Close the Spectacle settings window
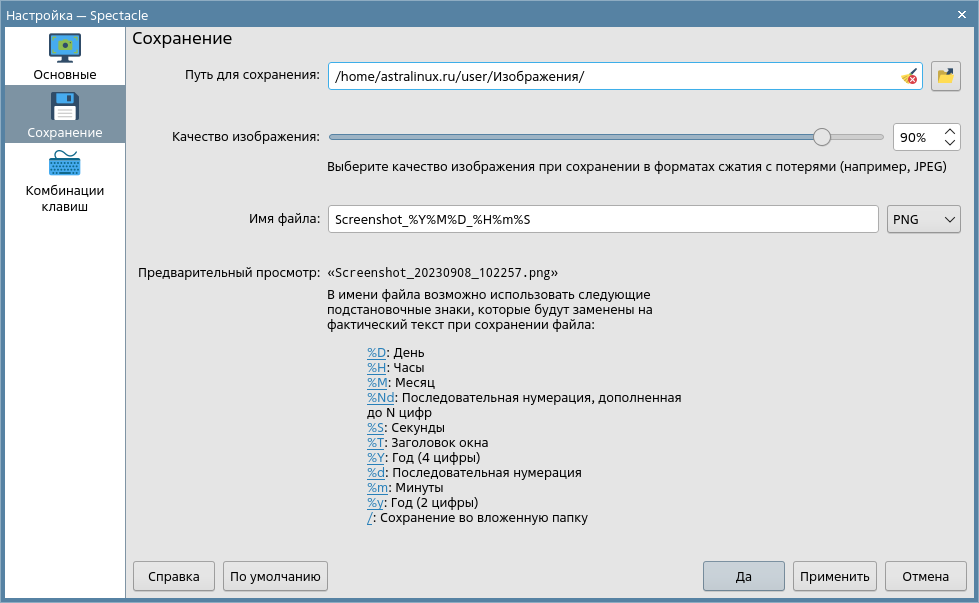 [x=962, y=14]
